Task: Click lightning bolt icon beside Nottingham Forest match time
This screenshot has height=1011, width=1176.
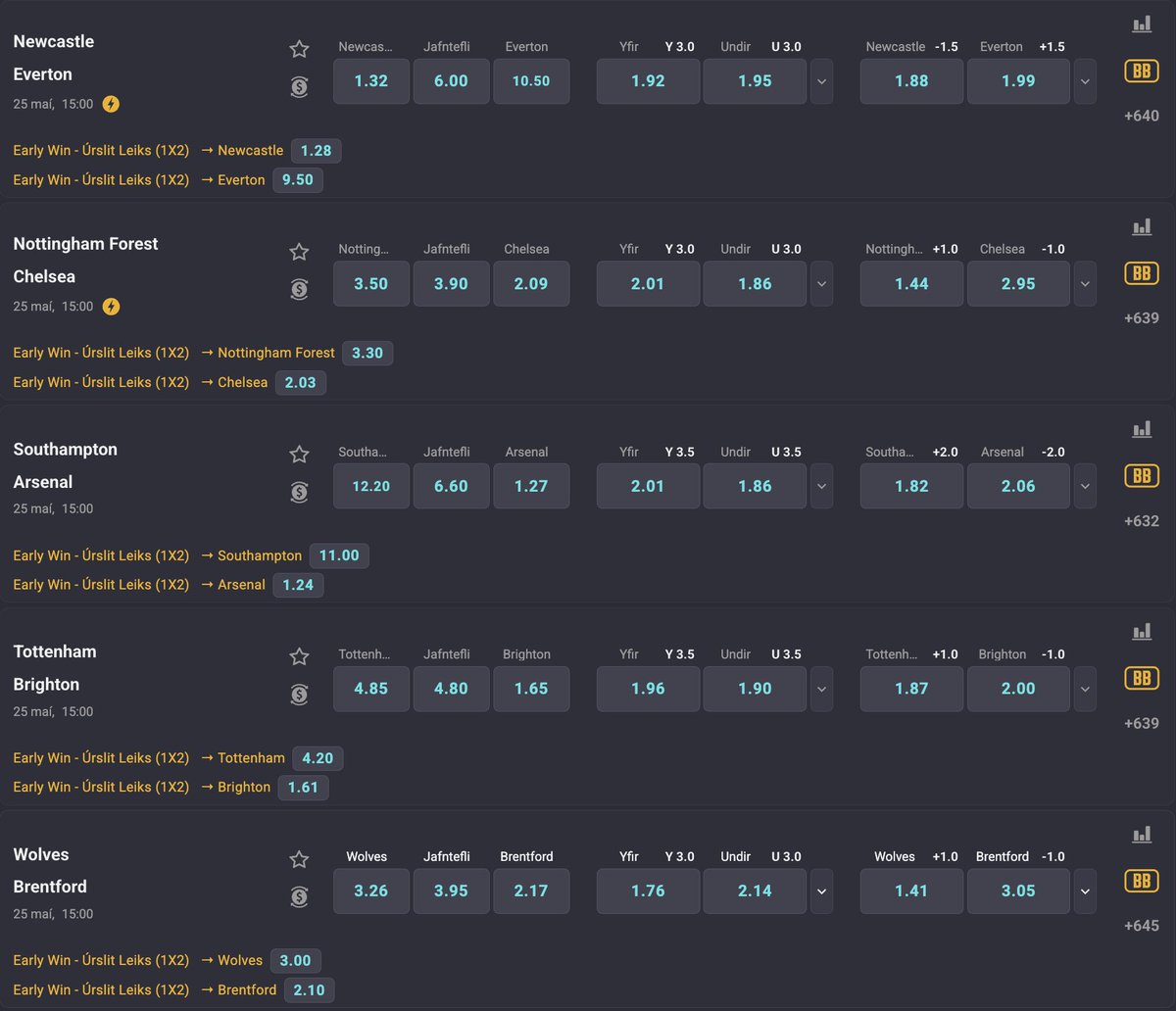Action: pos(111,307)
